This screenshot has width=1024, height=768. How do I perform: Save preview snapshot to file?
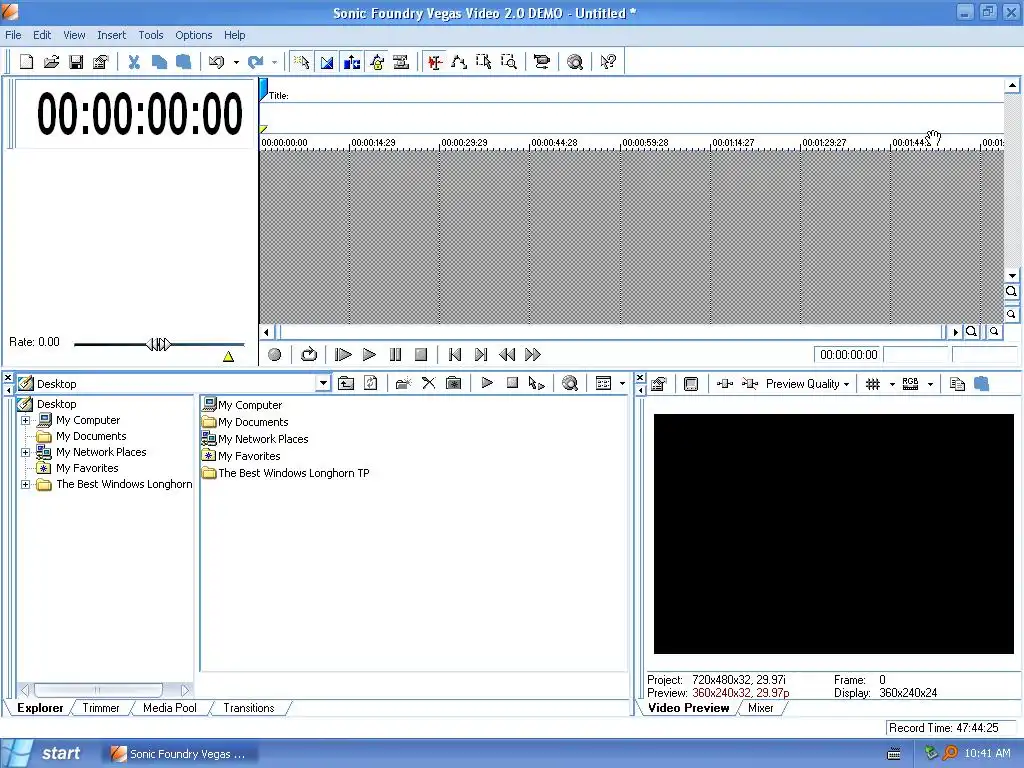click(x=982, y=384)
